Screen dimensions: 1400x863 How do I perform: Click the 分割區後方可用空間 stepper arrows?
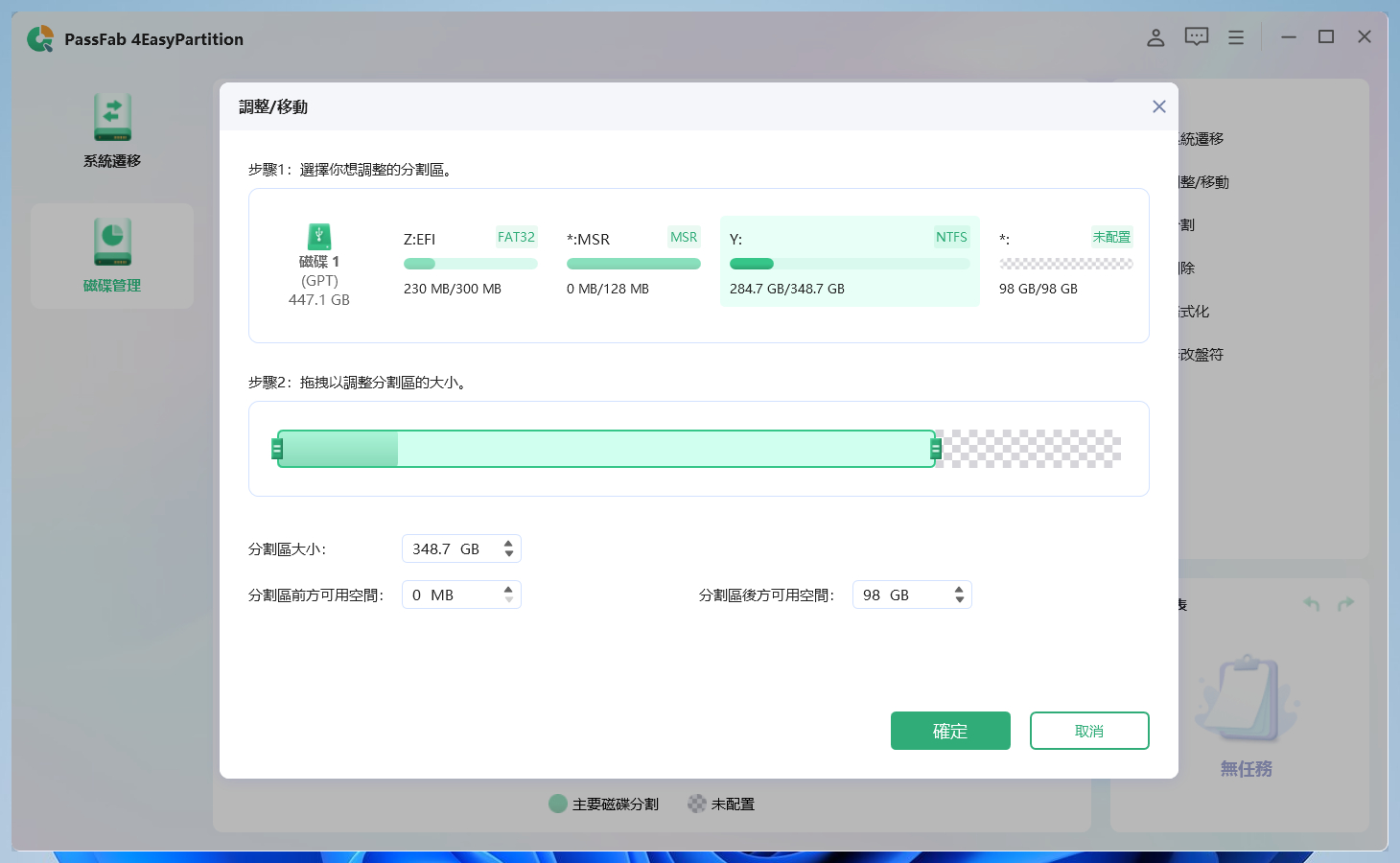(959, 595)
